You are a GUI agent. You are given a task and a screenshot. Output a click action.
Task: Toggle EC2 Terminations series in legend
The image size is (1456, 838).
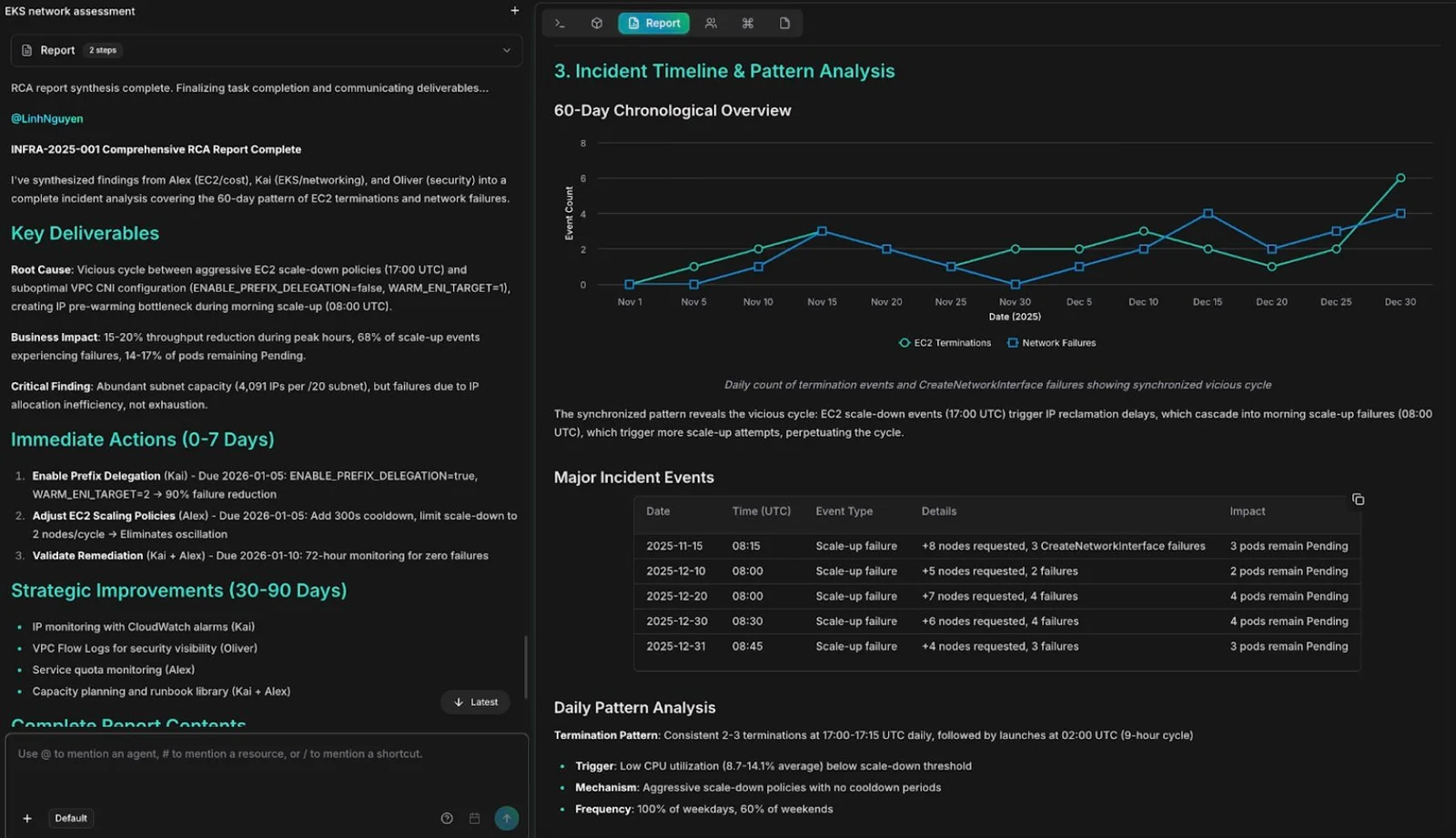(x=945, y=343)
